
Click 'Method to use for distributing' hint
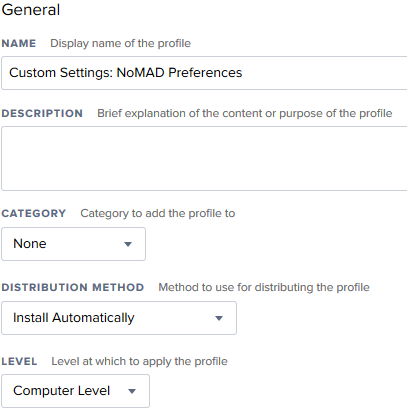264,287
